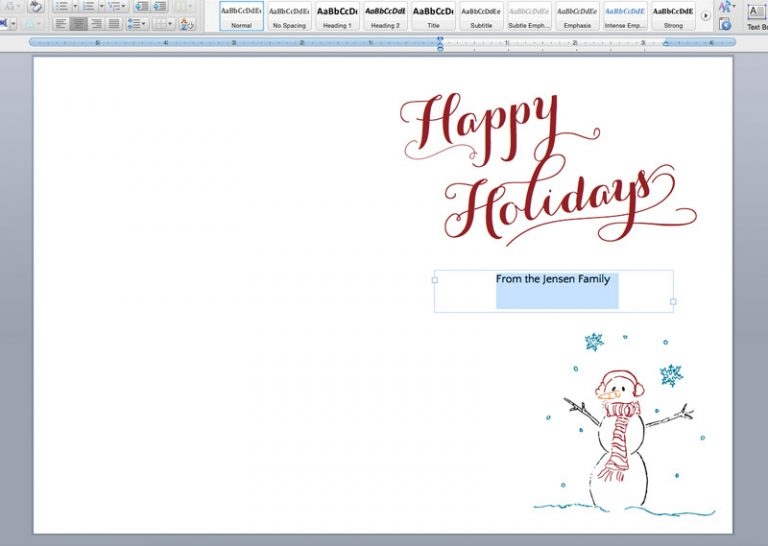Toggle align text left
Image resolution: width=768 pixels, height=546 pixels.
(61, 24)
